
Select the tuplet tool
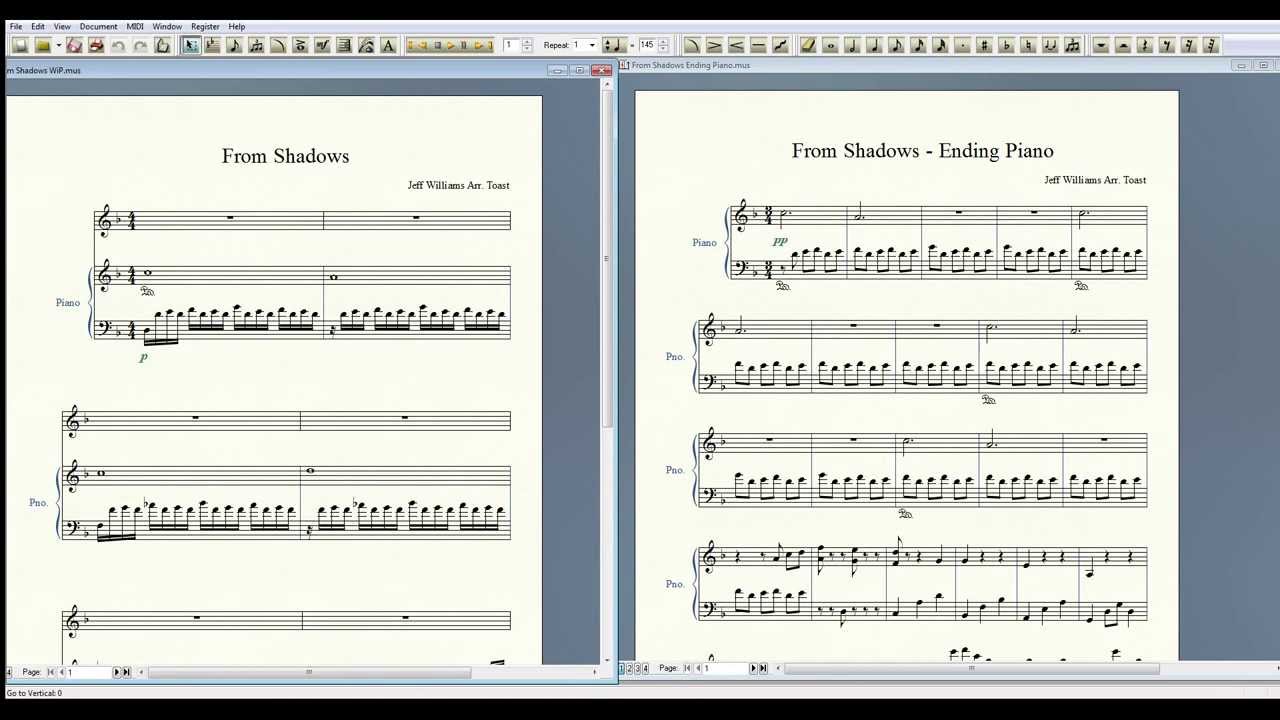pyautogui.click(x=1072, y=45)
